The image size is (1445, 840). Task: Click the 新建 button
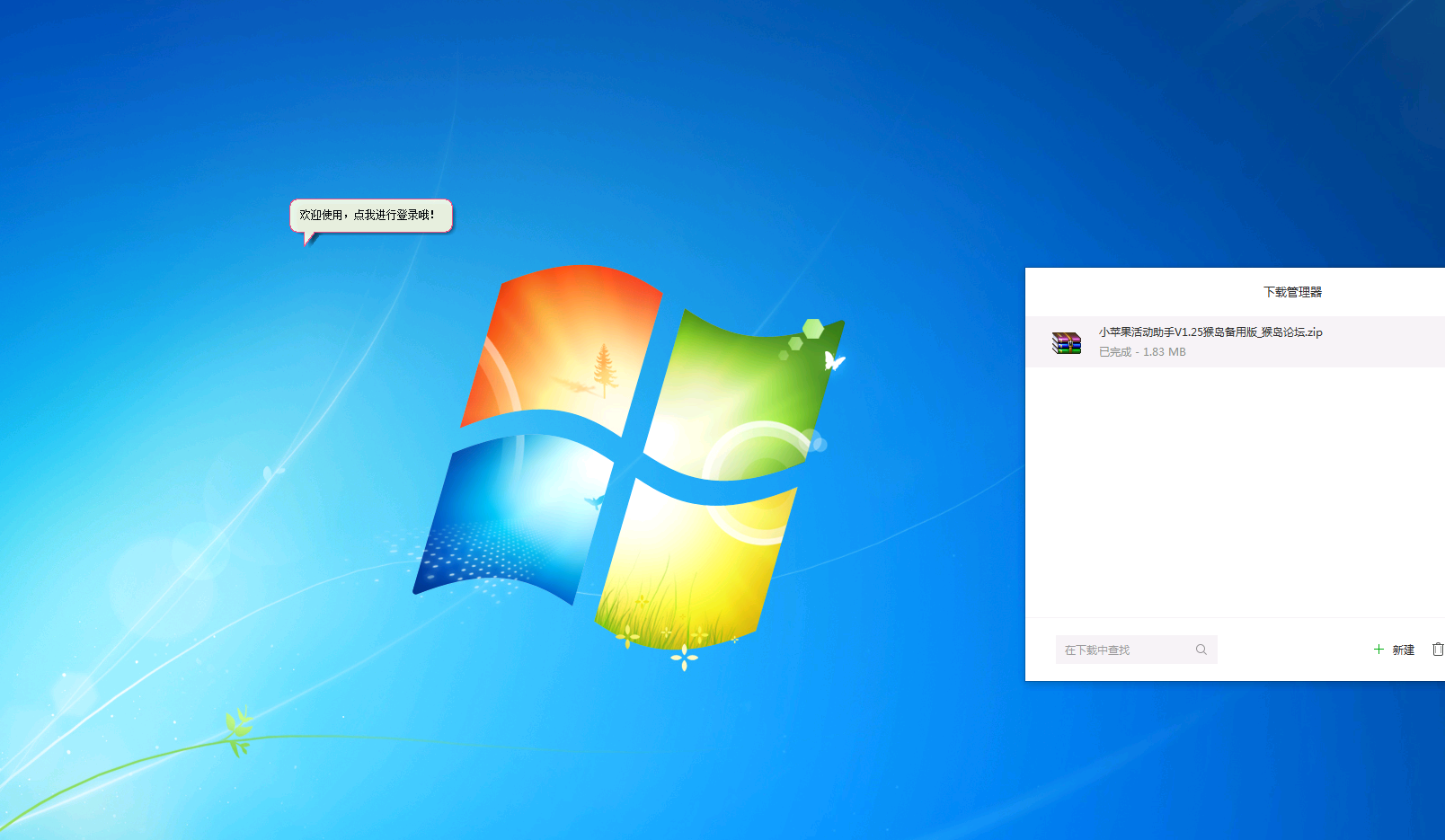click(x=1403, y=650)
